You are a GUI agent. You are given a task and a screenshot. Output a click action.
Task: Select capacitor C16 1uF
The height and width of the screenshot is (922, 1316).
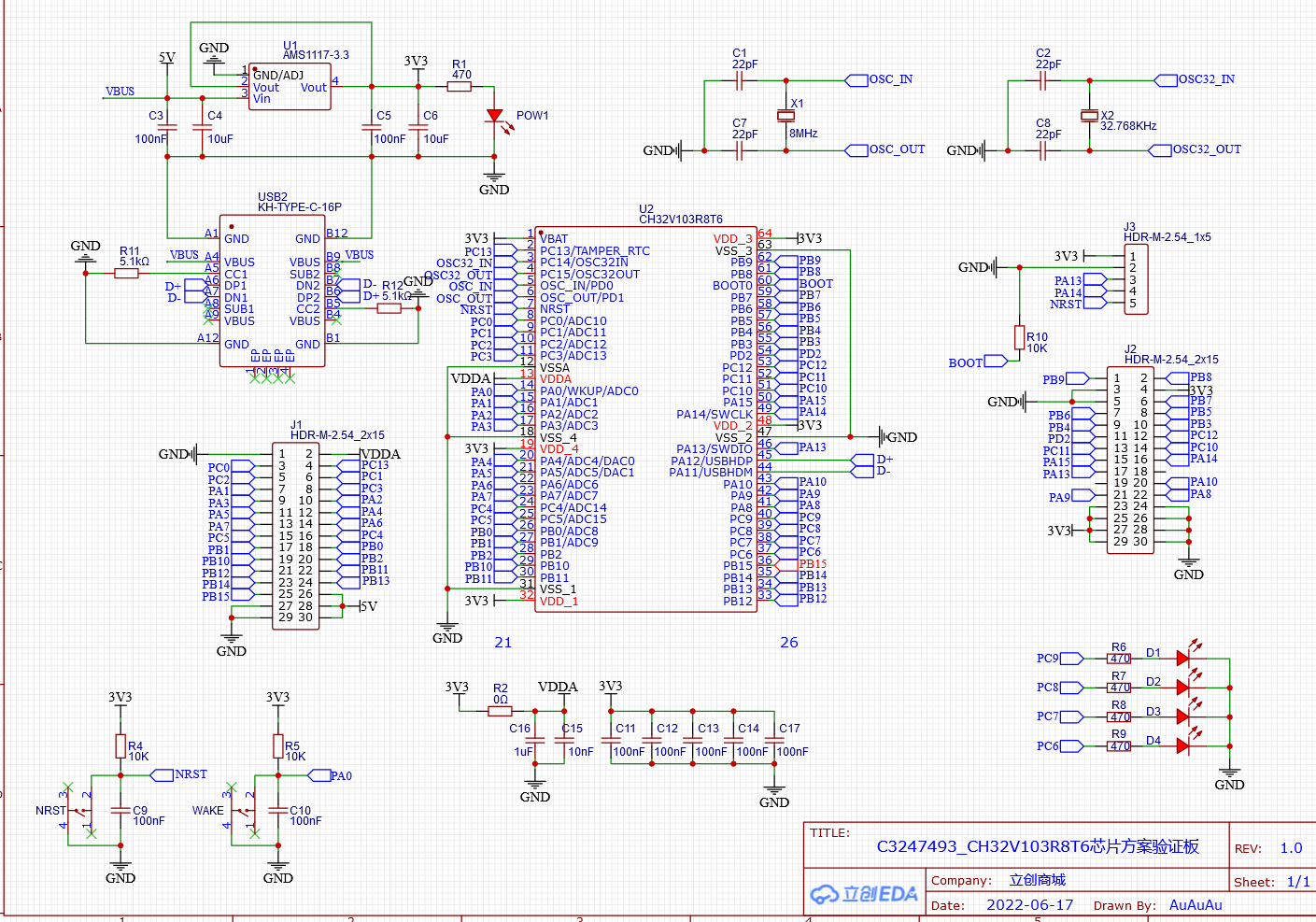535,741
